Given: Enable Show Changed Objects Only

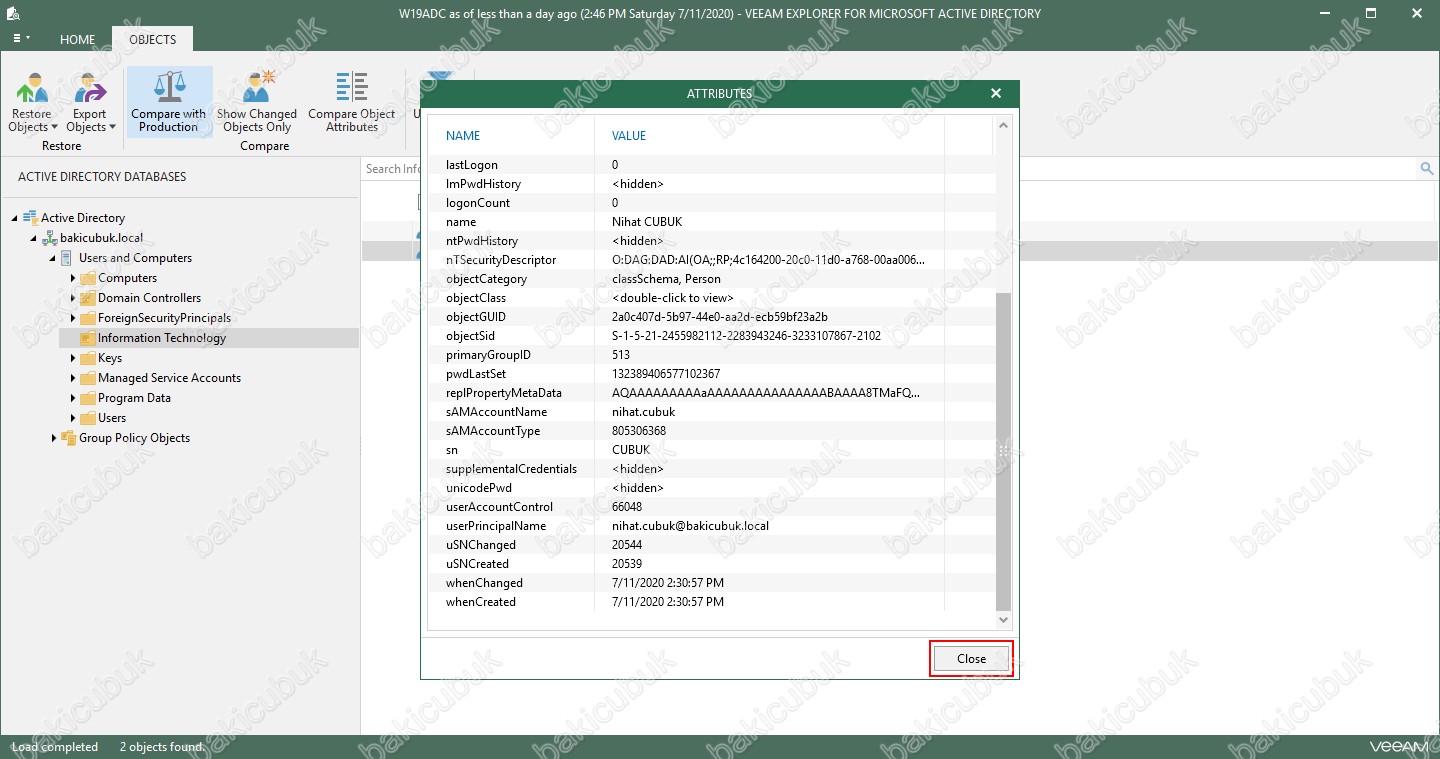Looking at the screenshot, I should tap(257, 102).
